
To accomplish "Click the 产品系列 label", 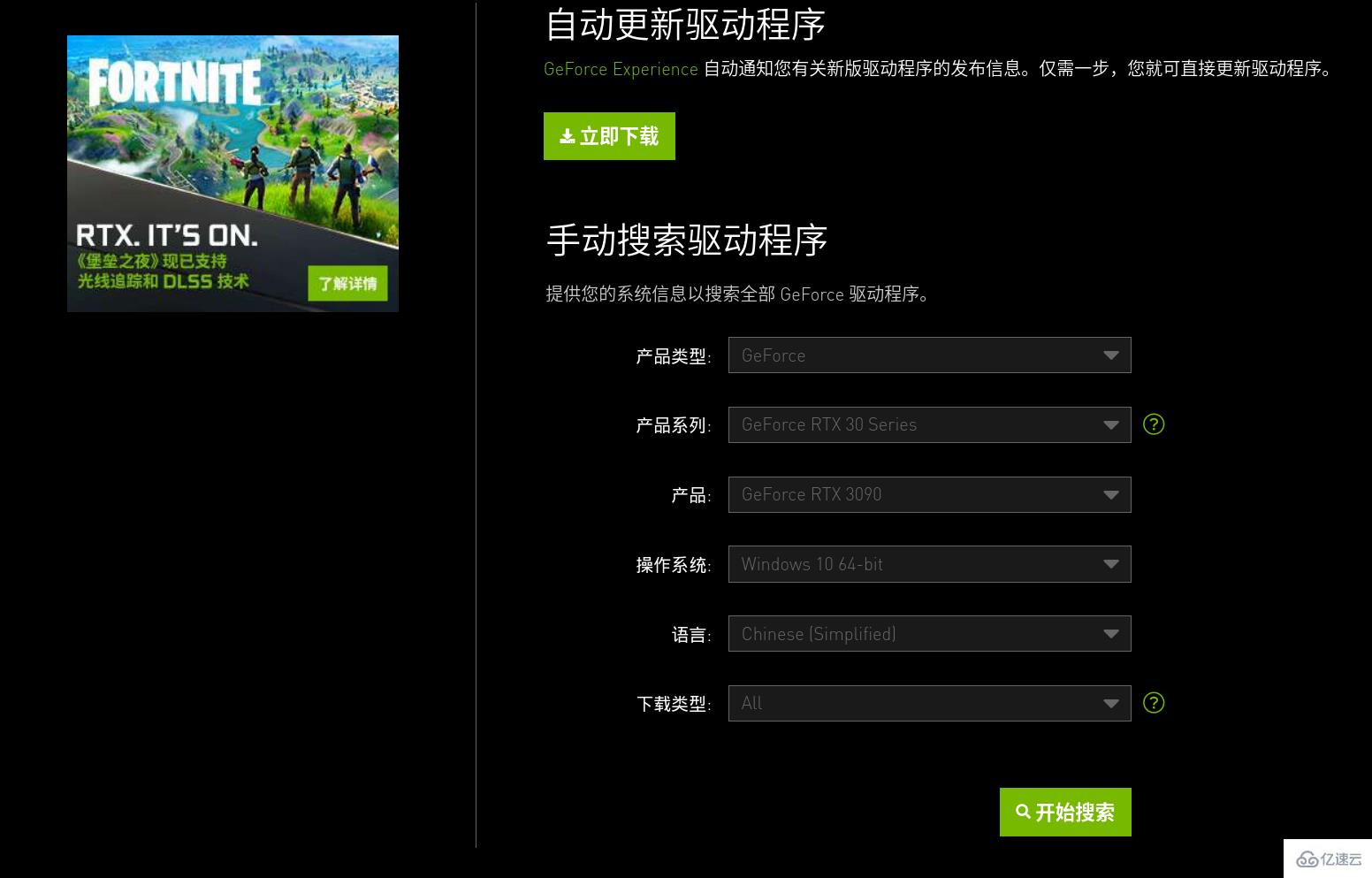I will tap(674, 425).
